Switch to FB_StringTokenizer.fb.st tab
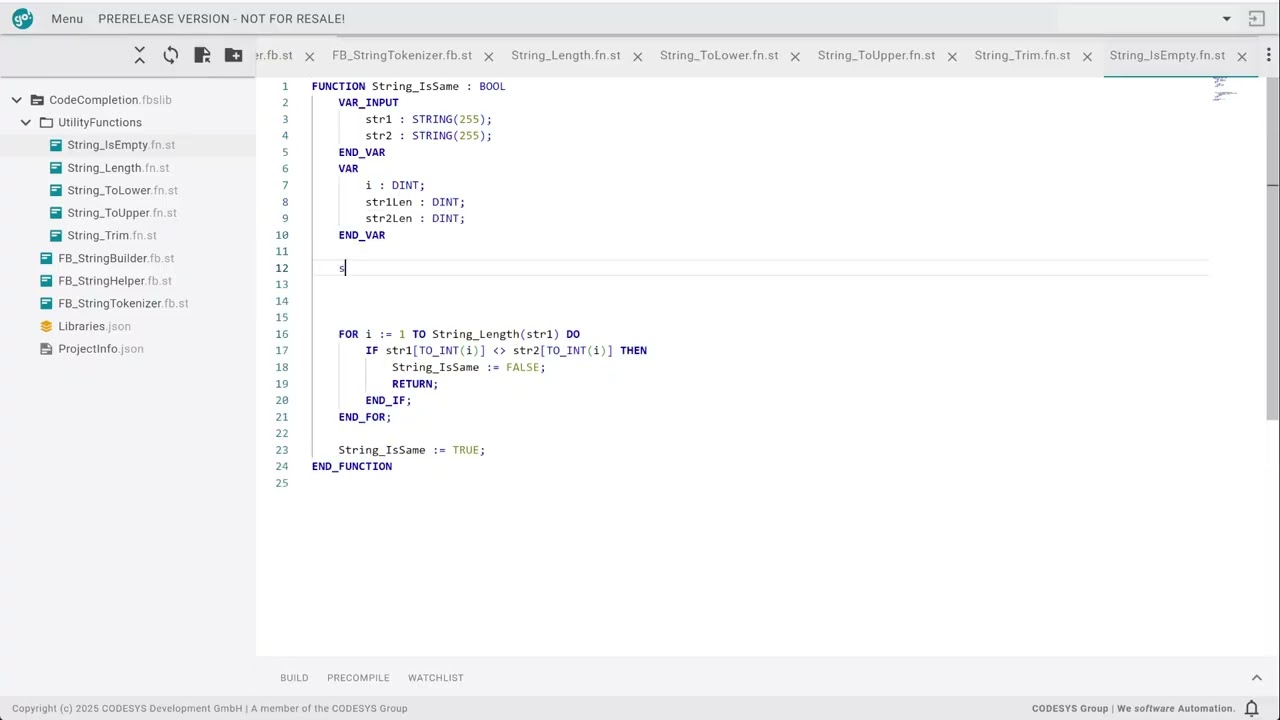The width and height of the screenshot is (1280, 720). [402, 55]
